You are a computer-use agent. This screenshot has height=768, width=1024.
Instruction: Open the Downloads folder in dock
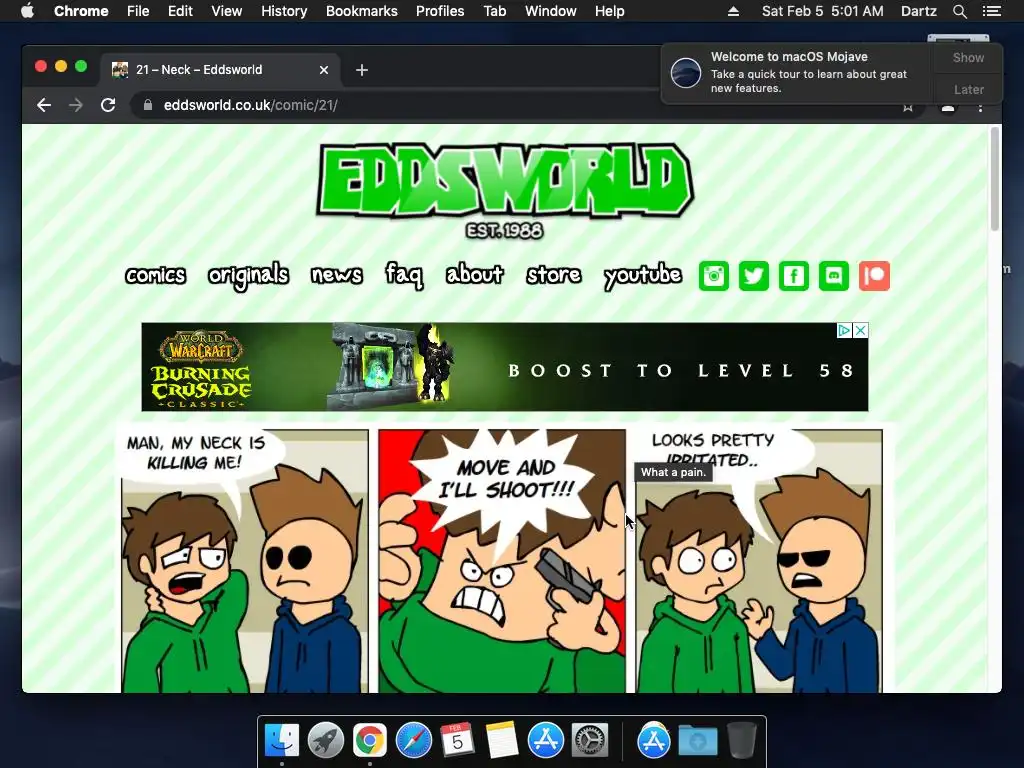697,741
